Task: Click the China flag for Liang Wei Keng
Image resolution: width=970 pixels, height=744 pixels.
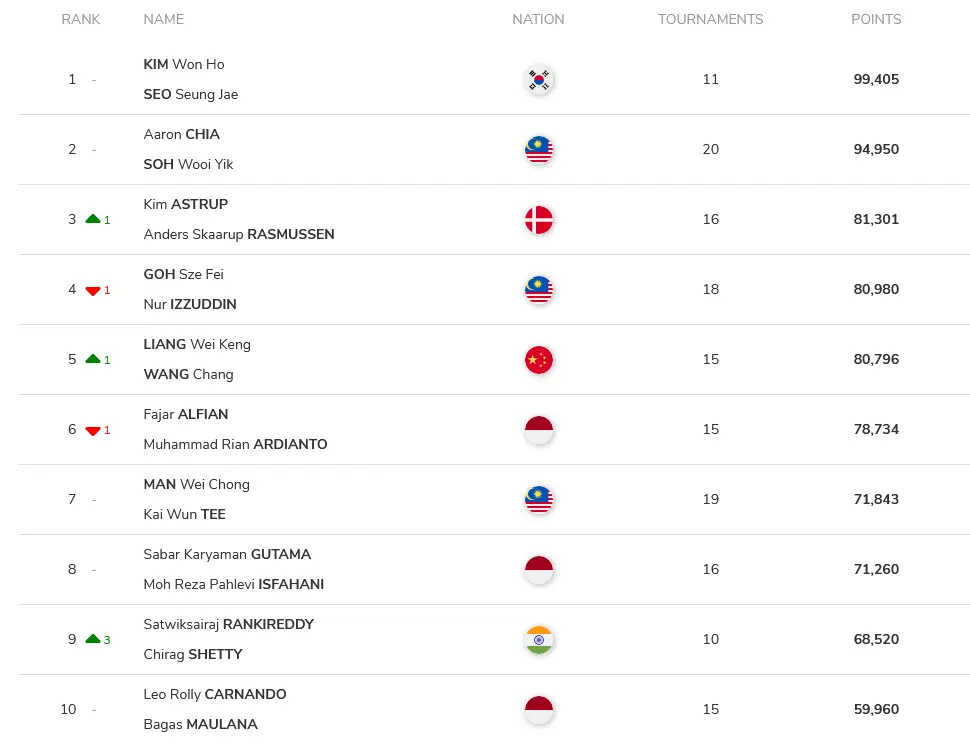Action: coord(538,359)
